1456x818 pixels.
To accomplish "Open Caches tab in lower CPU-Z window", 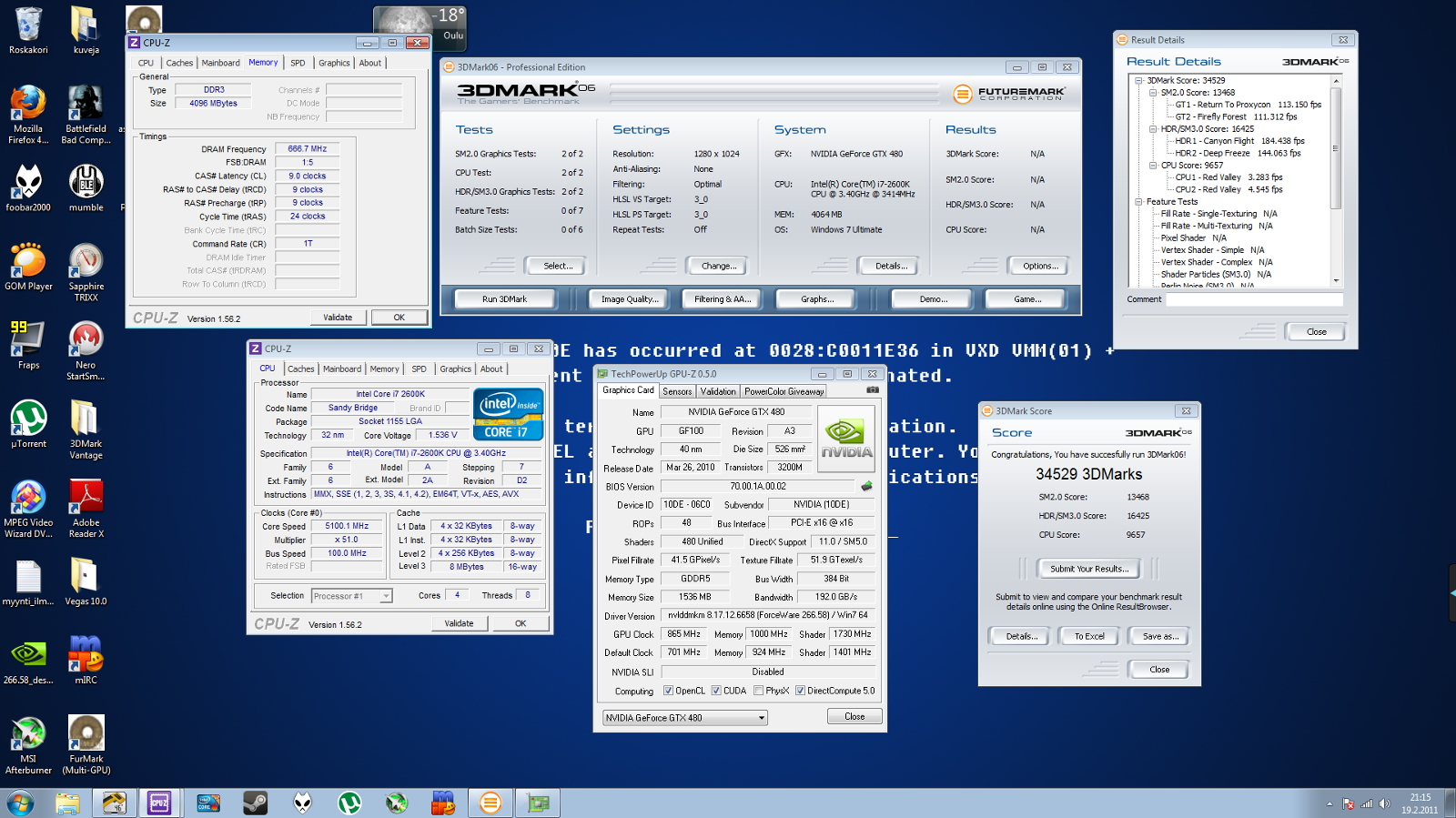I will (x=301, y=369).
